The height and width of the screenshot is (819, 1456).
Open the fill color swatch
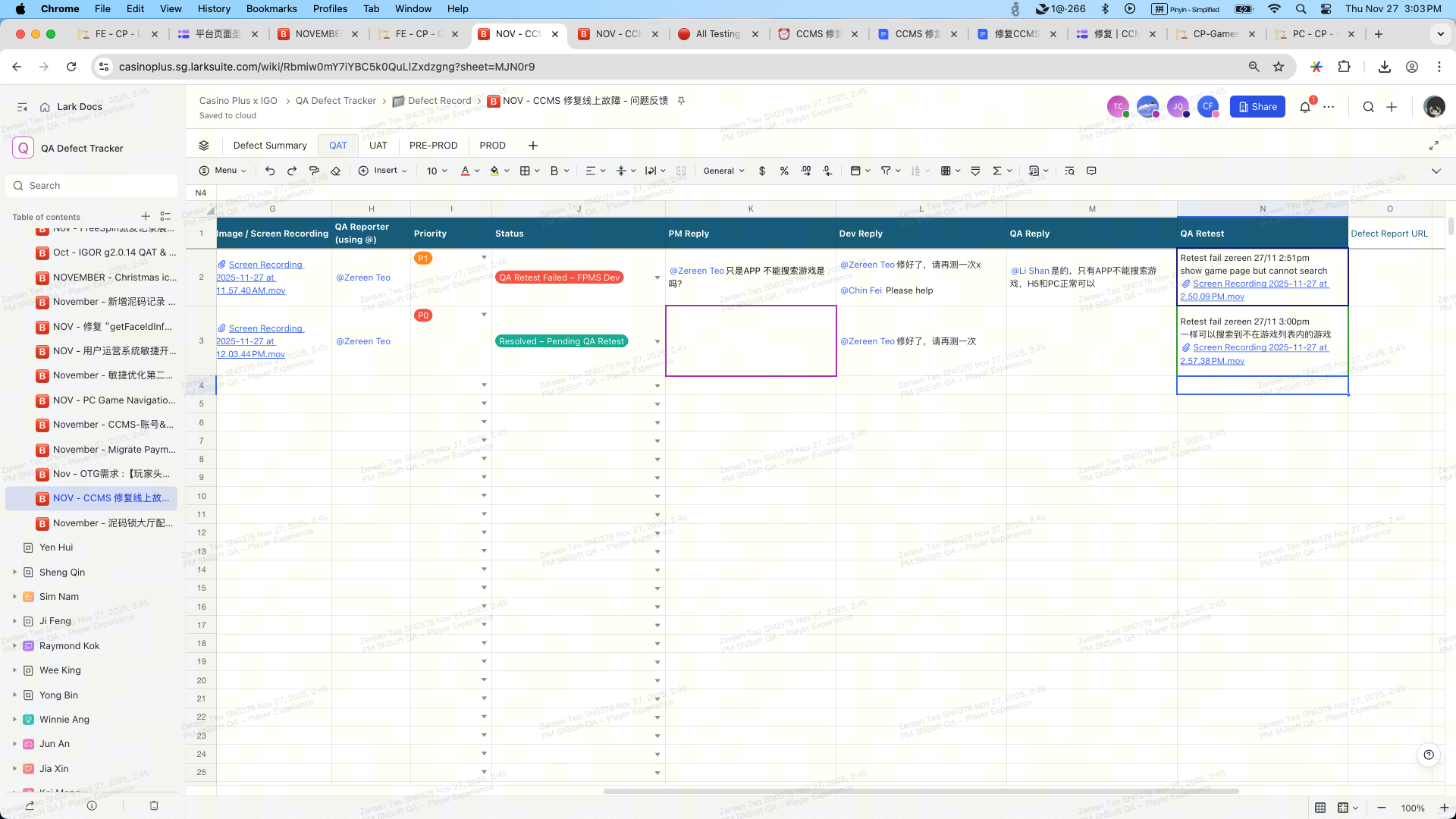pyautogui.click(x=494, y=171)
